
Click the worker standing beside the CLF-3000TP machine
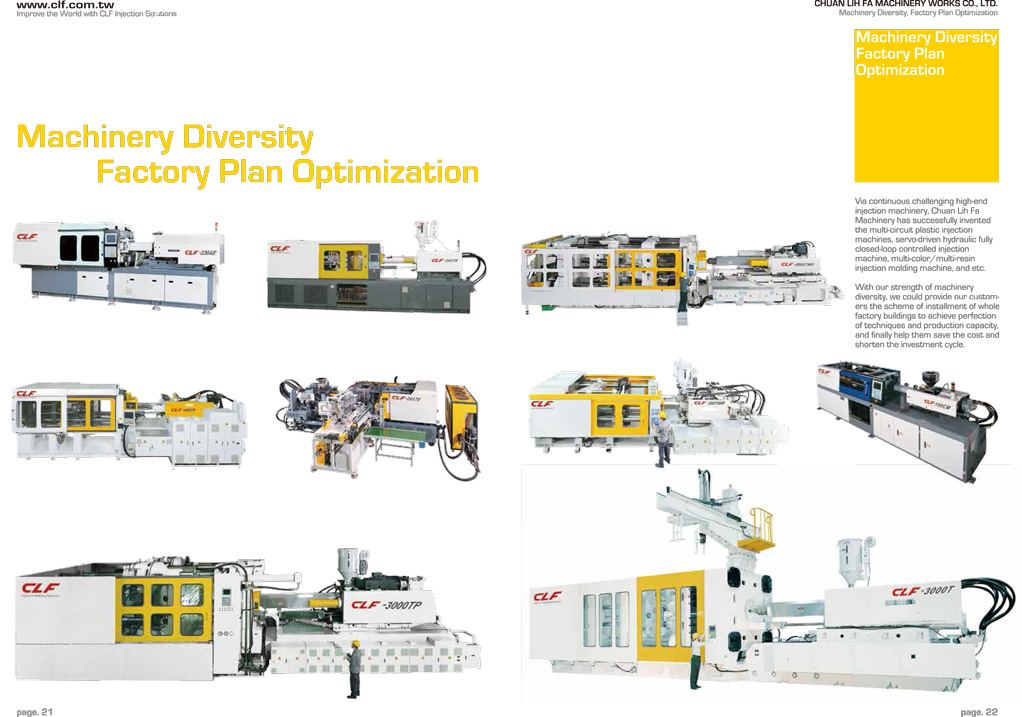(354, 669)
